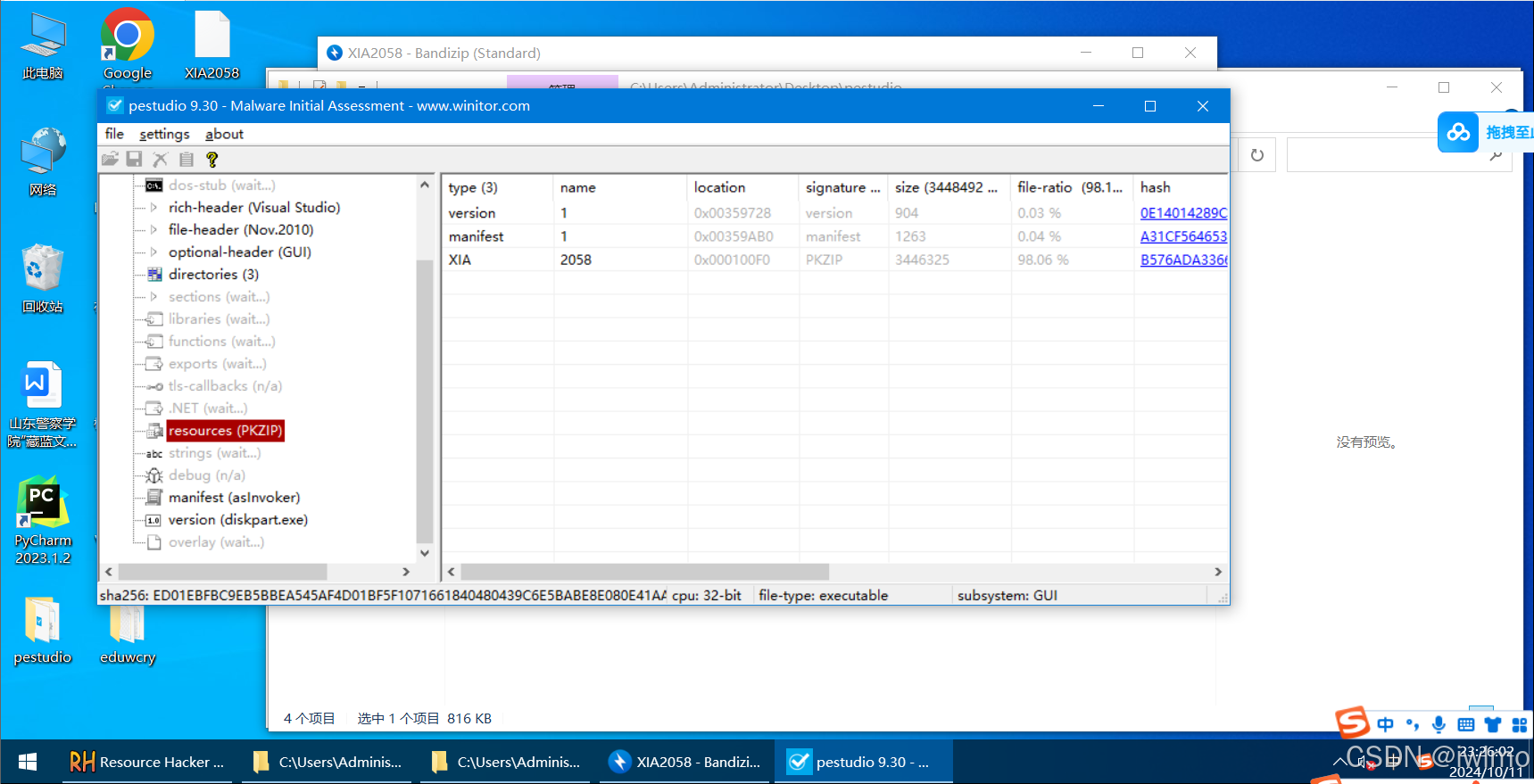Sort by the location column header
Image resolution: width=1534 pixels, height=784 pixels.
pos(742,187)
